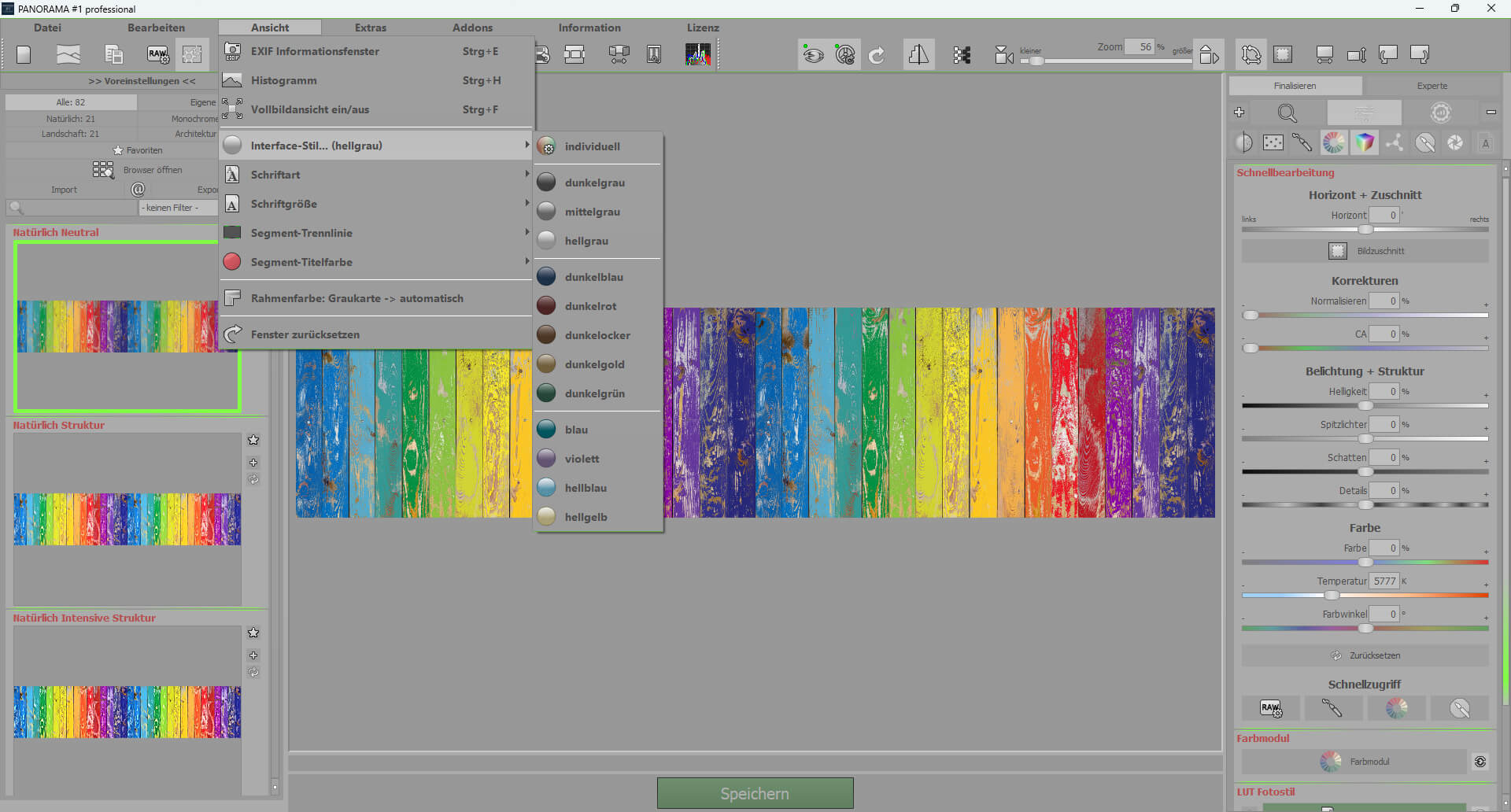The height and width of the screenshot is (812, 1511).
Task: Open the magnifier search icon in the right panel
Action: (x=1288, y=113)
